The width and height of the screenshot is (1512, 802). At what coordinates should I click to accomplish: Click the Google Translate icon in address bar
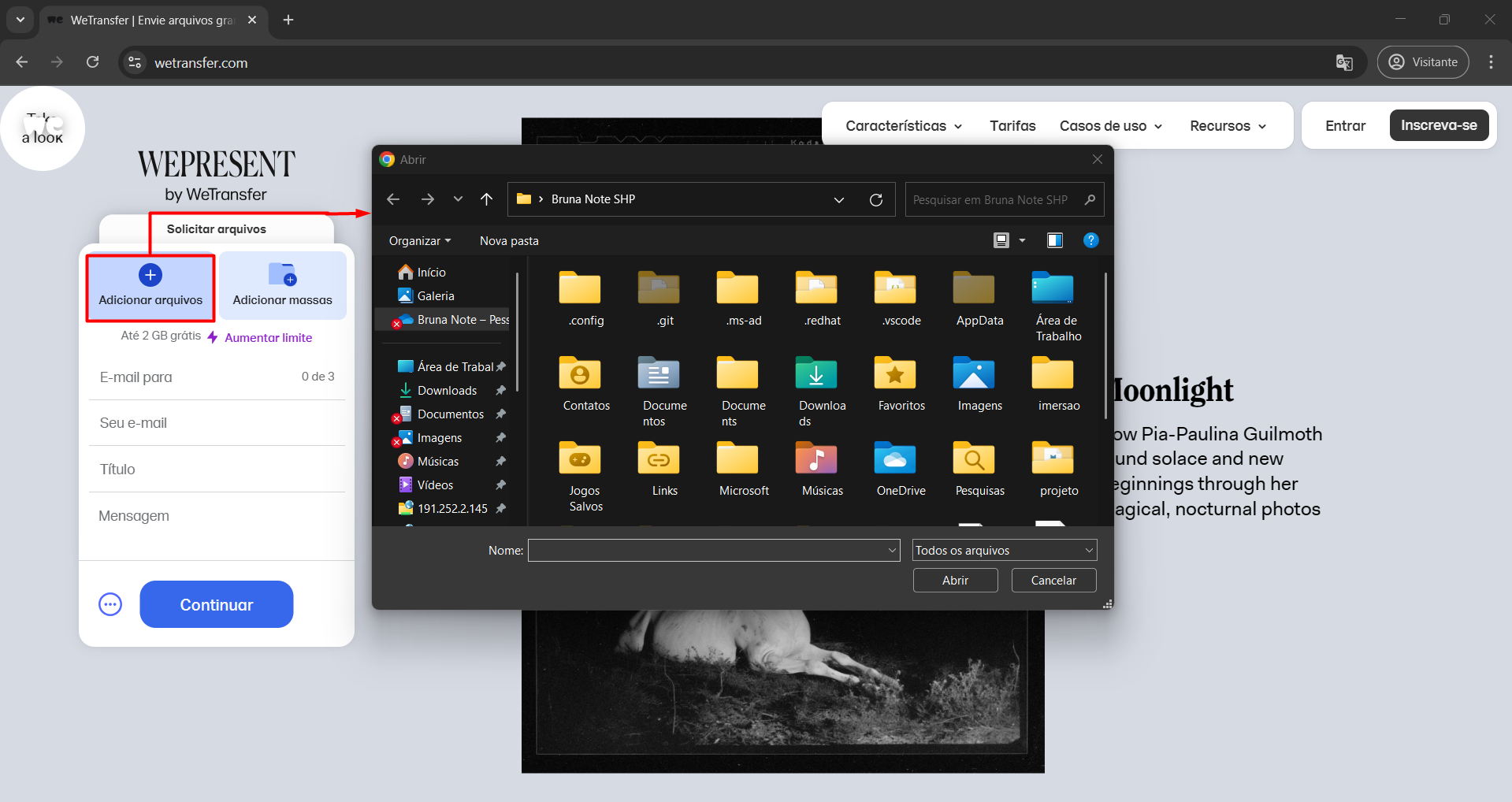tap(1344, 62)
